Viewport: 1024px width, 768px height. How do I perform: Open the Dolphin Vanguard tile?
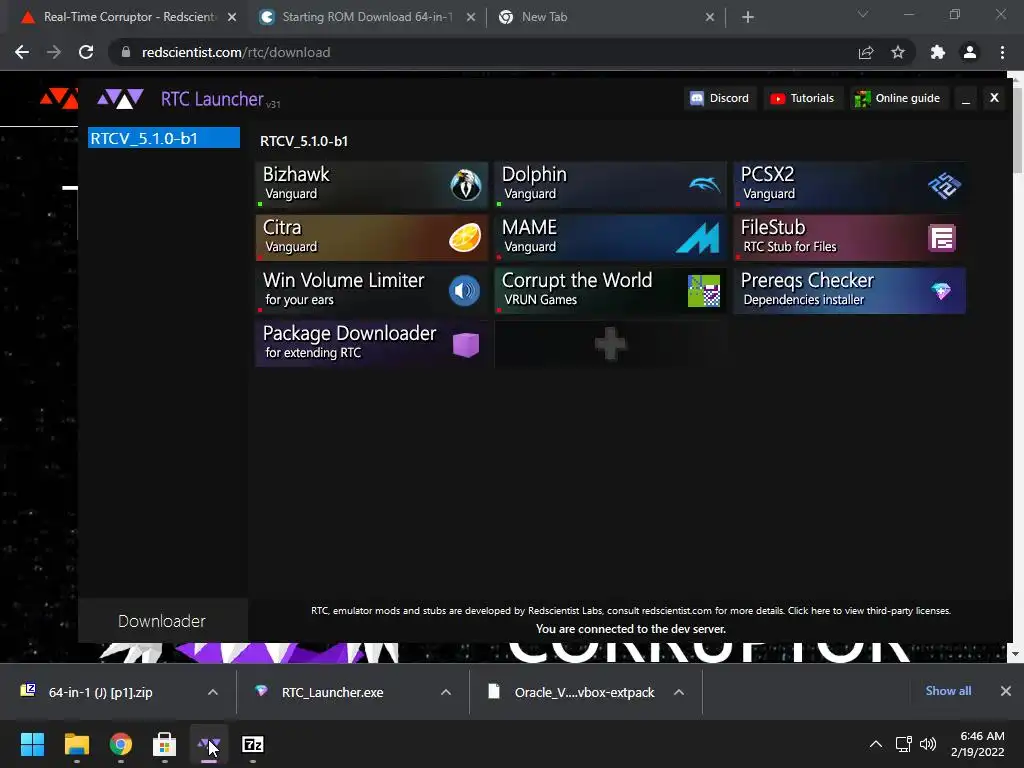pos(611,185)
